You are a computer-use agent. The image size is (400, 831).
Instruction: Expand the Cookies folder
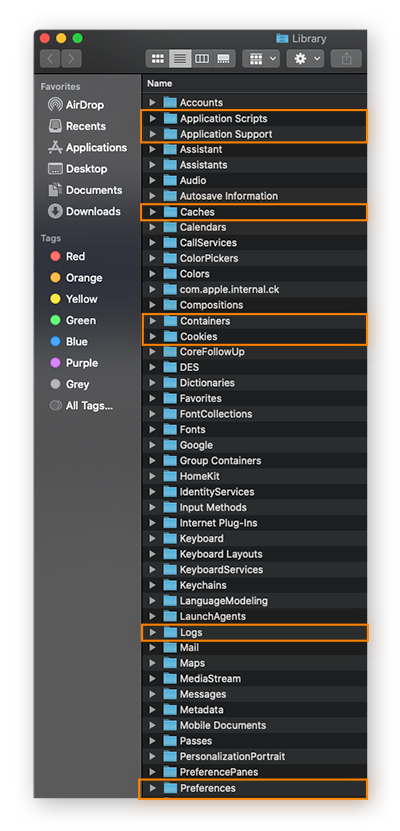153,336
